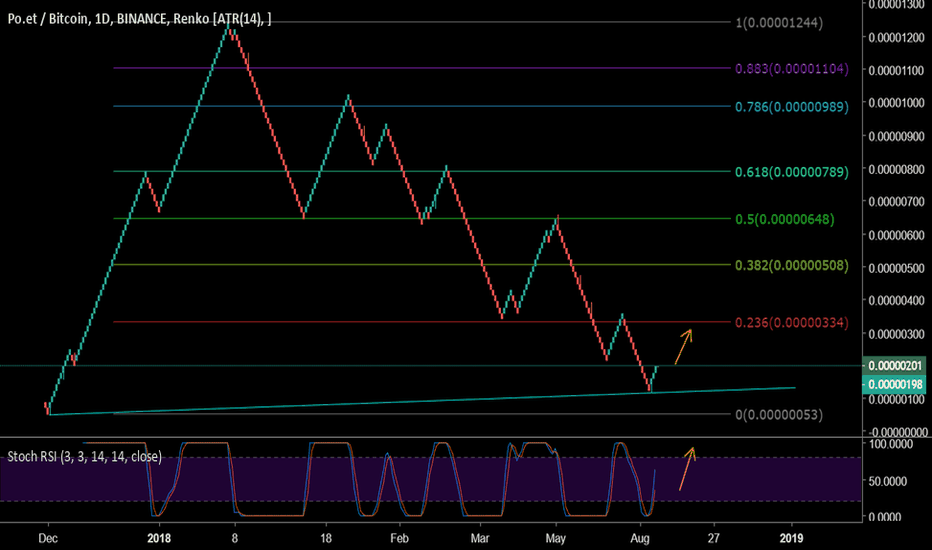Image resolution: width=932 pixels, height=550 pixels.
Task: Click the 0.786(0.00000989) Fibonacci label
Action: [x=792, y=106]
